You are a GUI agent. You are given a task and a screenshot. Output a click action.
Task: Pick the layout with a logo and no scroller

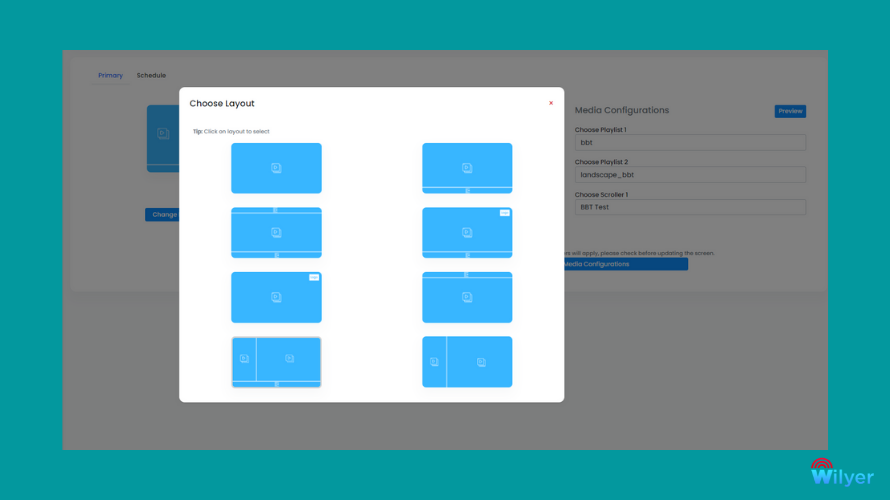276,297
